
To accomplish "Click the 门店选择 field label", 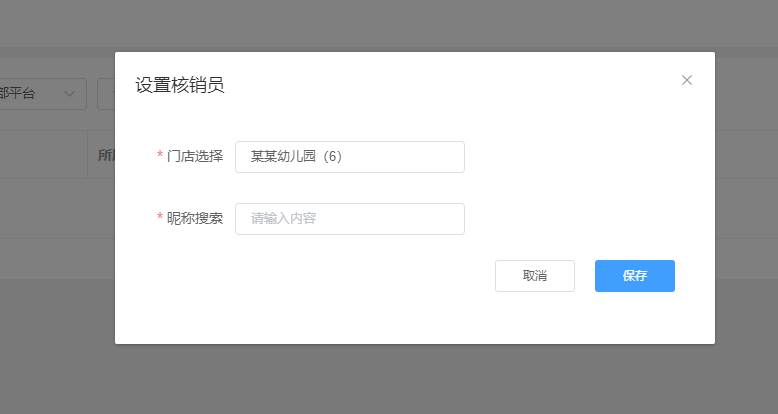I will pos(195,156).
